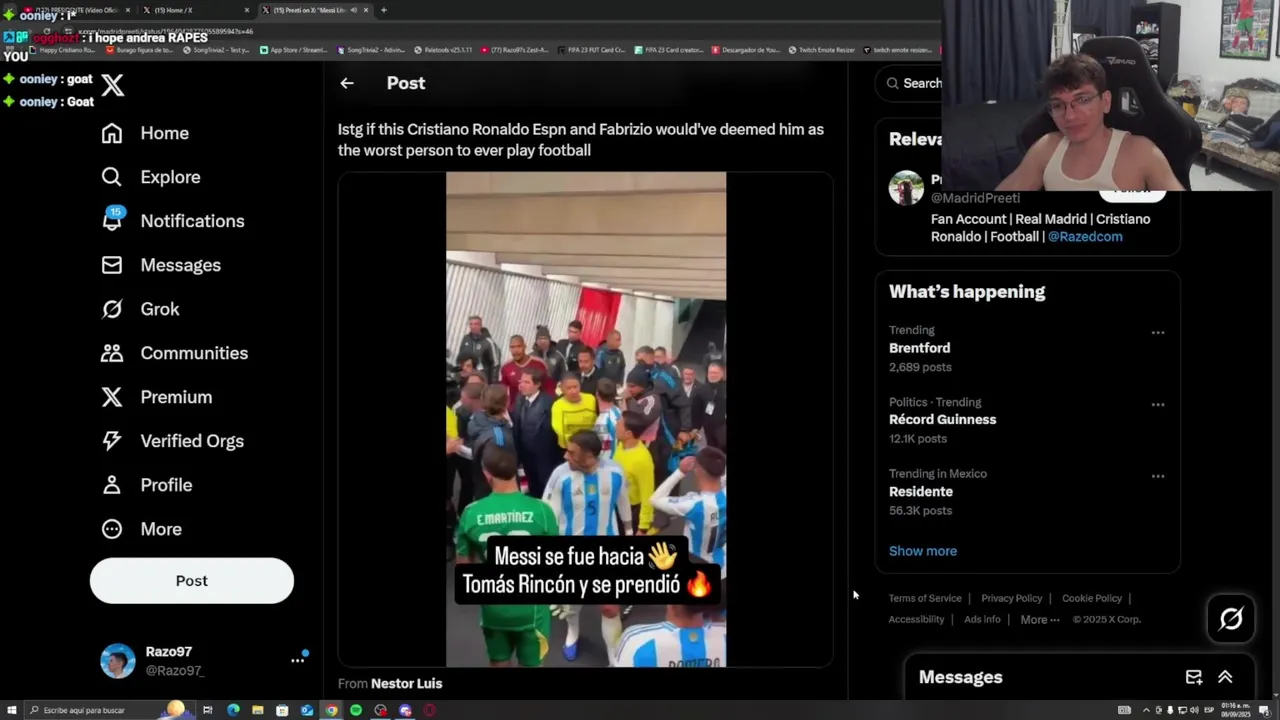
Task: Open the Récord Guinness trending topic
Action: (x=943, y=420)
